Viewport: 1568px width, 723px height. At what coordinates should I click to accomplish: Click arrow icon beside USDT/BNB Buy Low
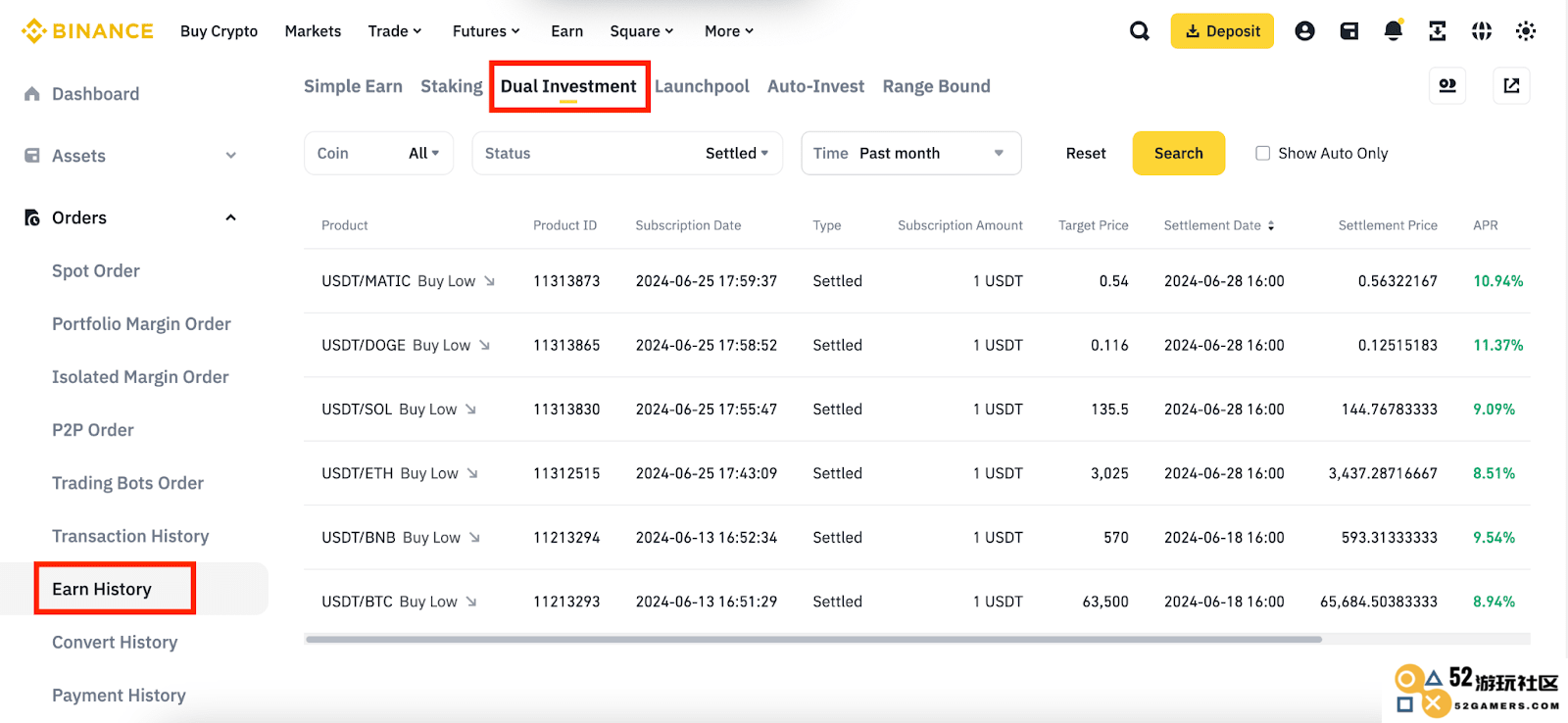(x=474, y=538)
